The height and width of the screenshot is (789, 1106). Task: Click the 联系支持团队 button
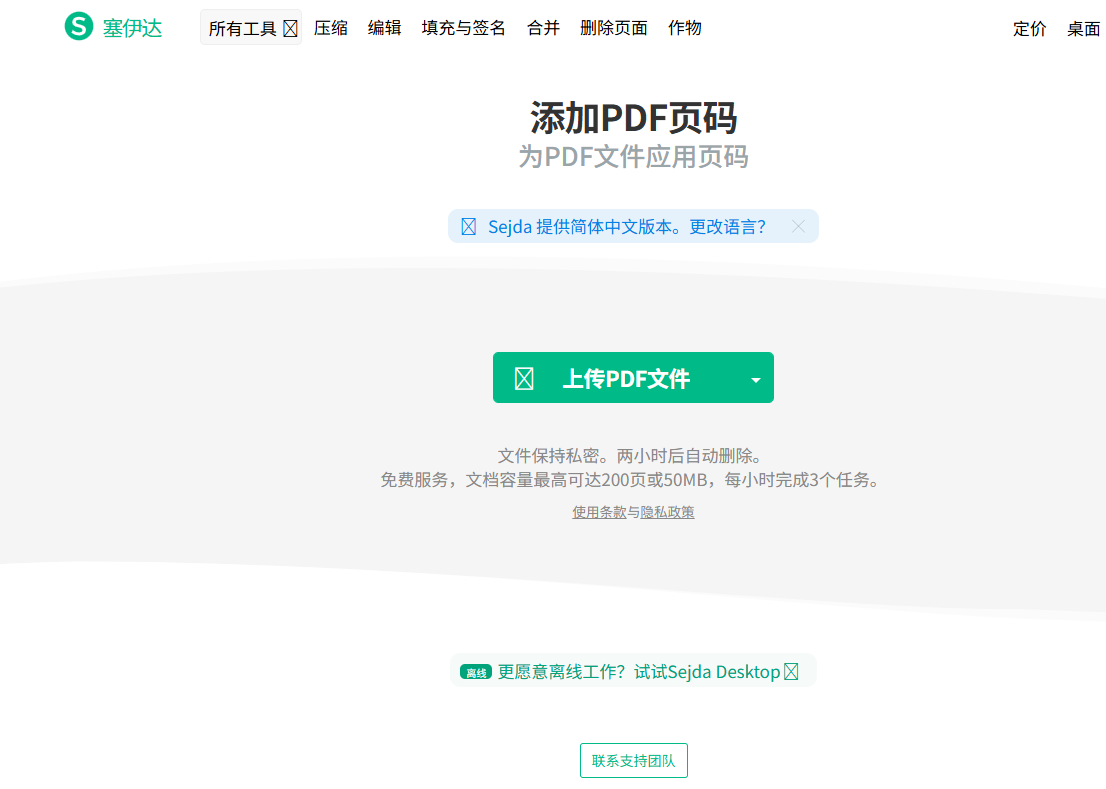tap(634, 761)
